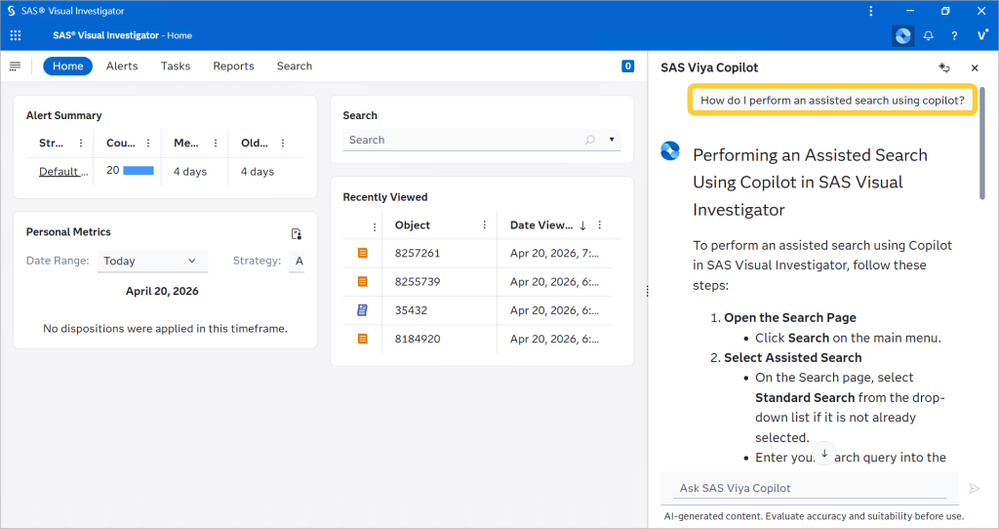Viewport: 999px width, 529px height.
Task: Open the Oldest column options menu
Action: (283, 143)
